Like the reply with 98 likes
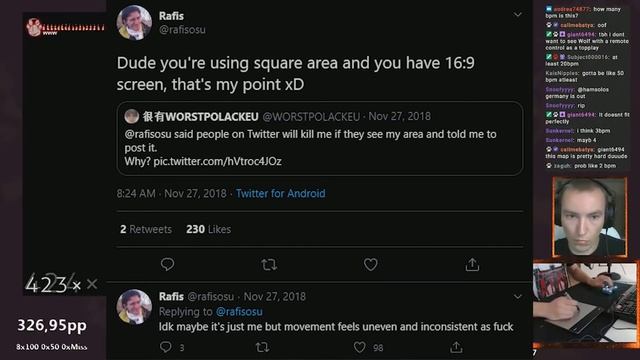640x360 pixels. click(359, 347)
